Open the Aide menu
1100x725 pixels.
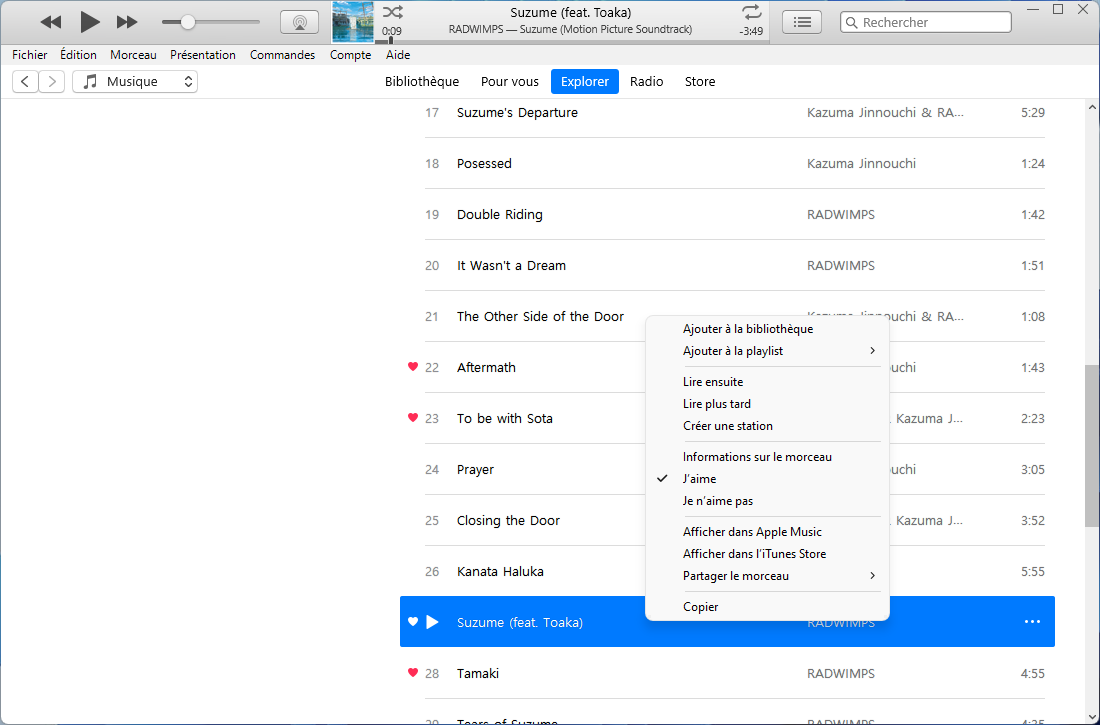(x=398, y=55)
